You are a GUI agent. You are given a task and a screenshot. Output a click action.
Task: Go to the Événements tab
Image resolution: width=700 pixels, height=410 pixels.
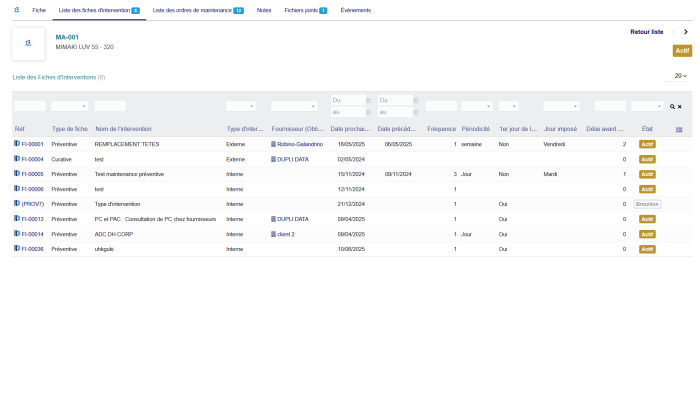coord(355,9)
